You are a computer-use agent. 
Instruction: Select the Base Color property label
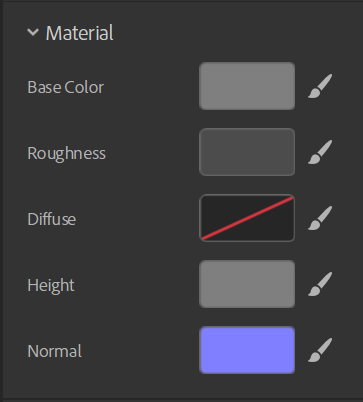(x=66, y=87)
